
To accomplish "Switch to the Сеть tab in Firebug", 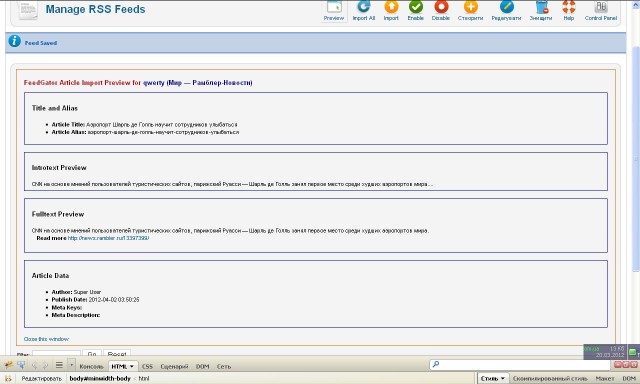I will click(x=224, y=366).
